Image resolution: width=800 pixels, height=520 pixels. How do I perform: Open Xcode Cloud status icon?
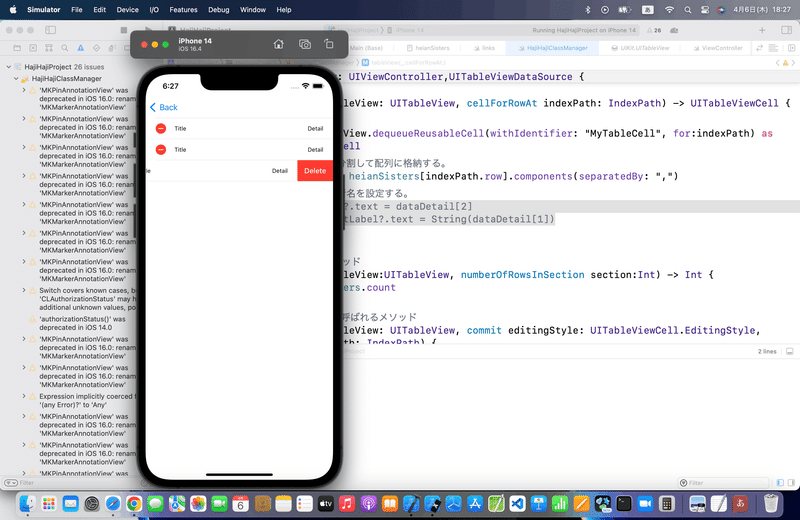pos(674,30)
